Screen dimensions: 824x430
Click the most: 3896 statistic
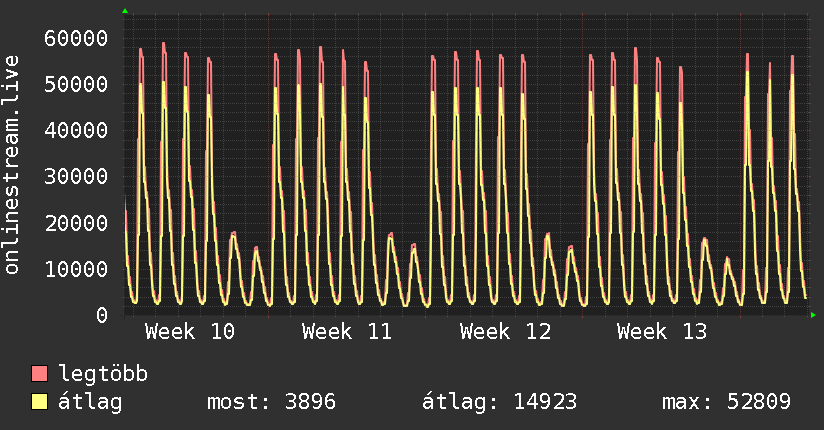click(x=271, y=402)
